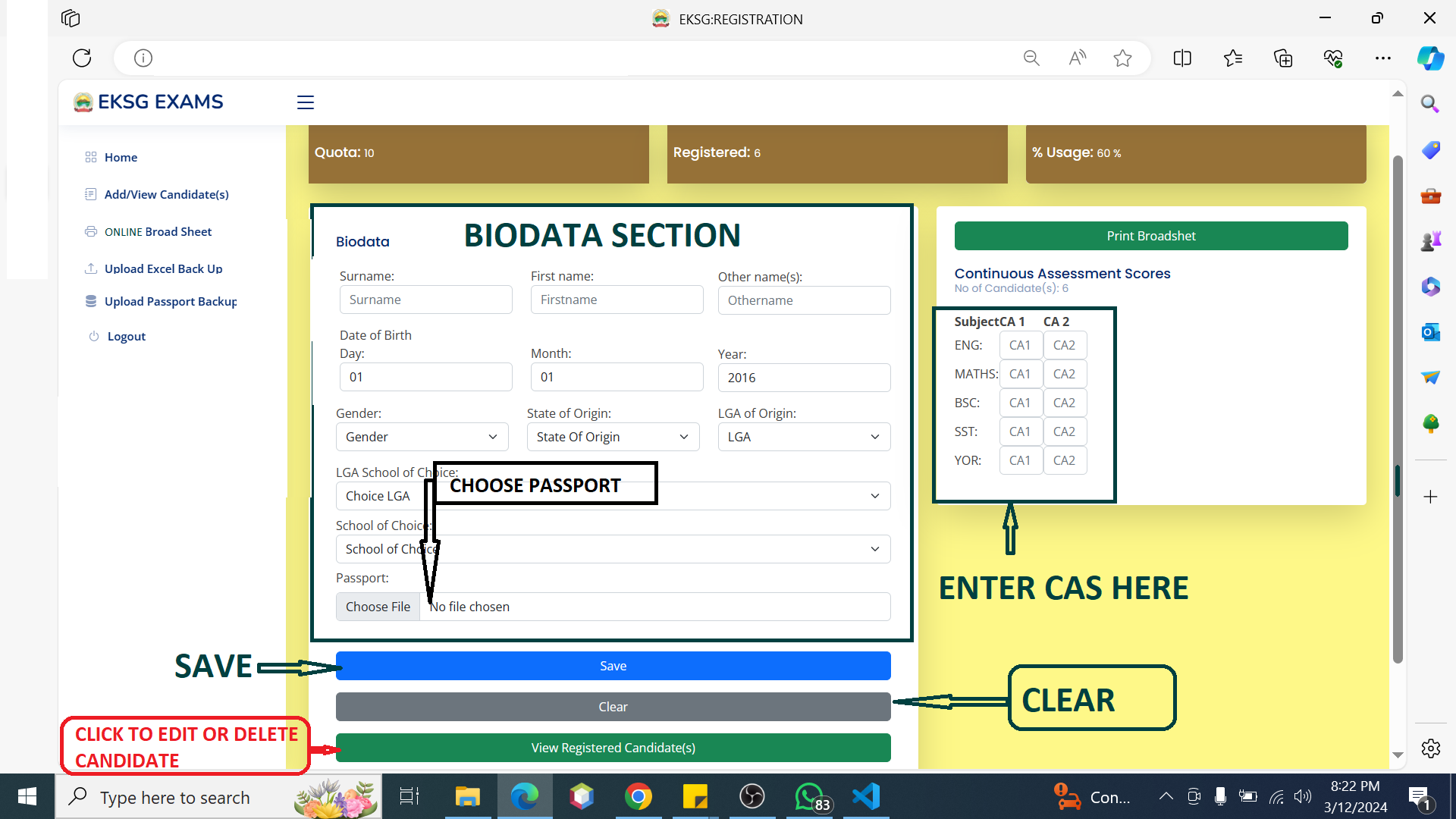
Task: Open WhatsApp from the taskbar
Action: pyautogui.click(x=810, y=796)
